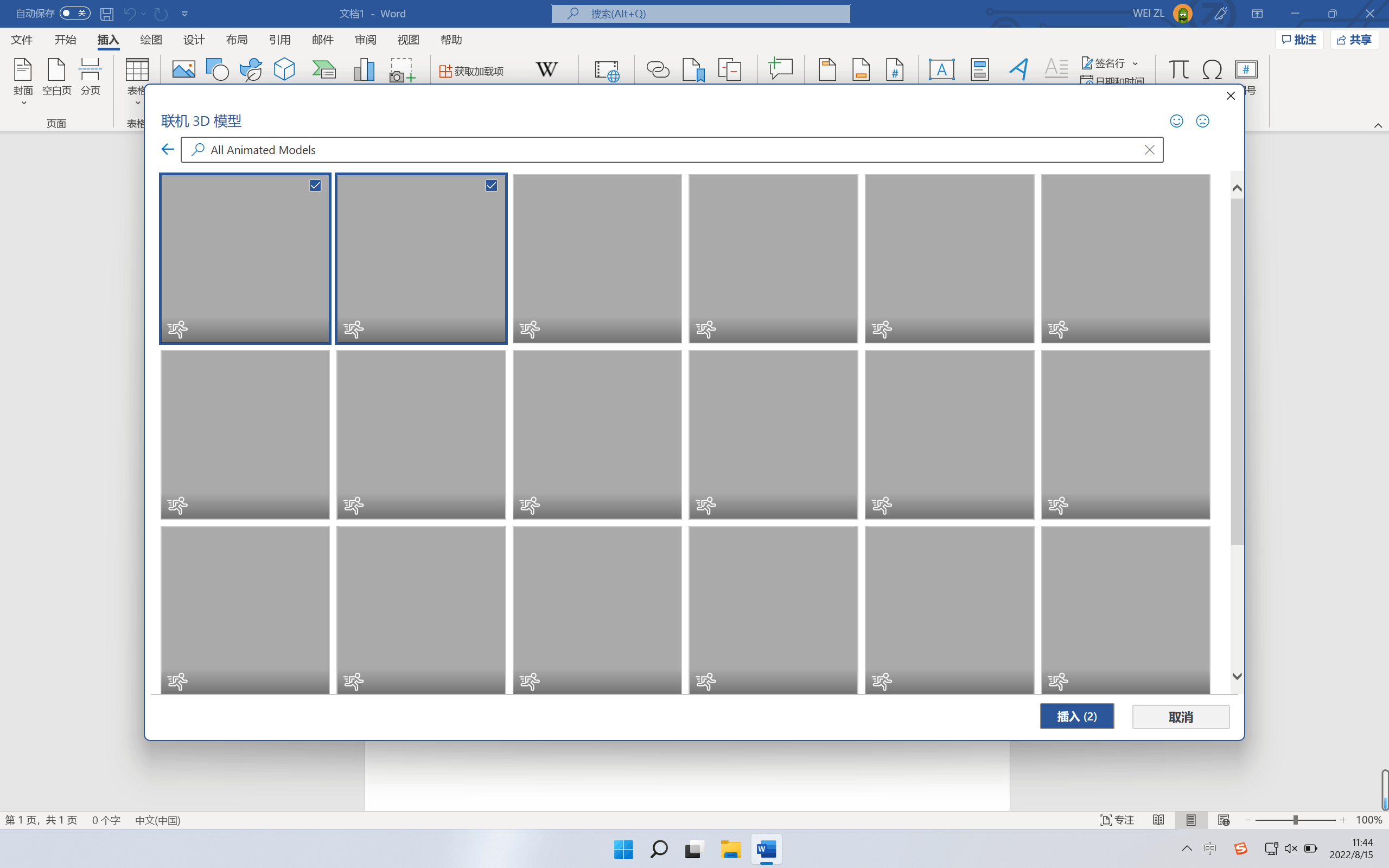
Task: Collapse the ribbon with the chevron
Action: point(1378,125)
